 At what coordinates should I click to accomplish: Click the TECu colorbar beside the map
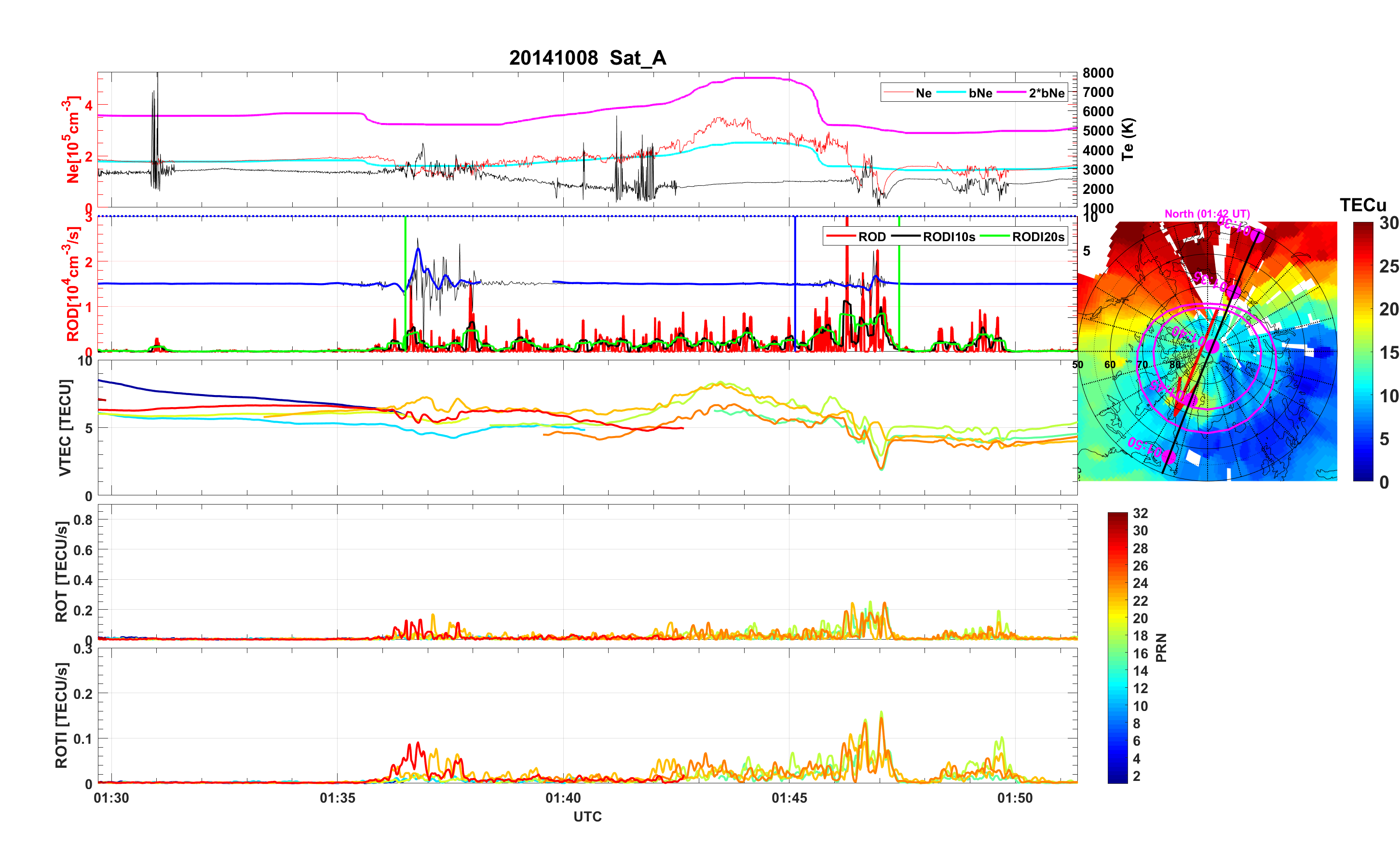coord(1363,351)
